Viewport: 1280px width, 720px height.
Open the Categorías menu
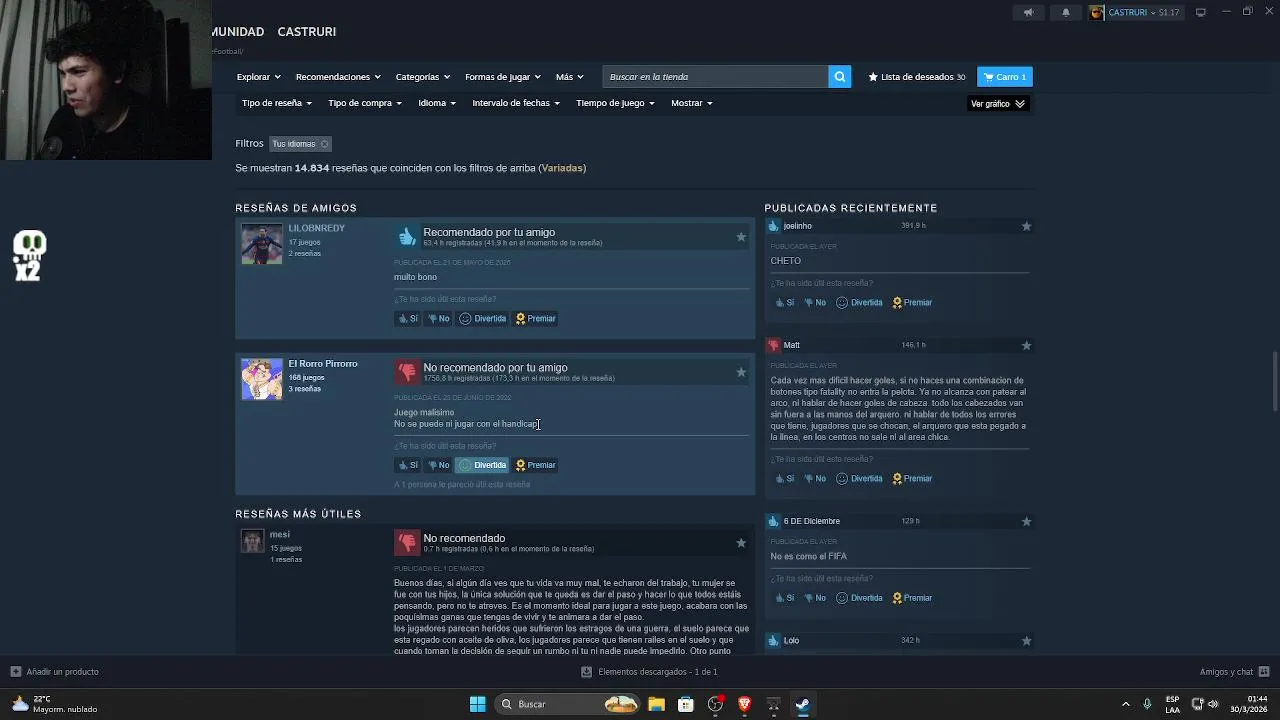tap(422, 77)
